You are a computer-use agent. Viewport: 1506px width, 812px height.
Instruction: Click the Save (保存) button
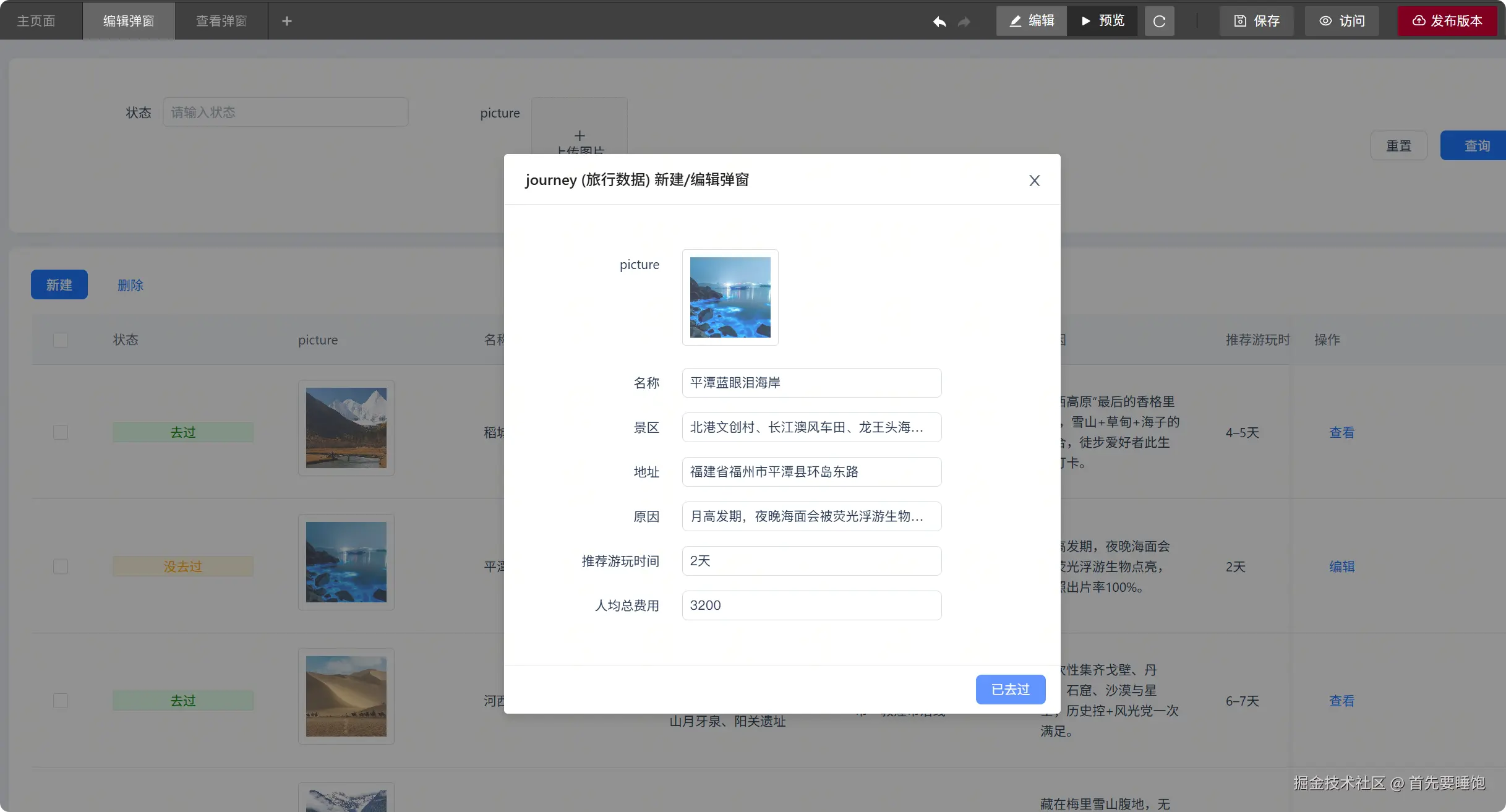(x=1257, y=21)
